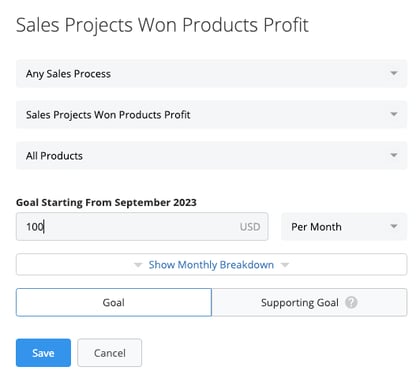Click left triangle beside Show Monthly Breakdown
420x382 pixels.
[138, 265]
